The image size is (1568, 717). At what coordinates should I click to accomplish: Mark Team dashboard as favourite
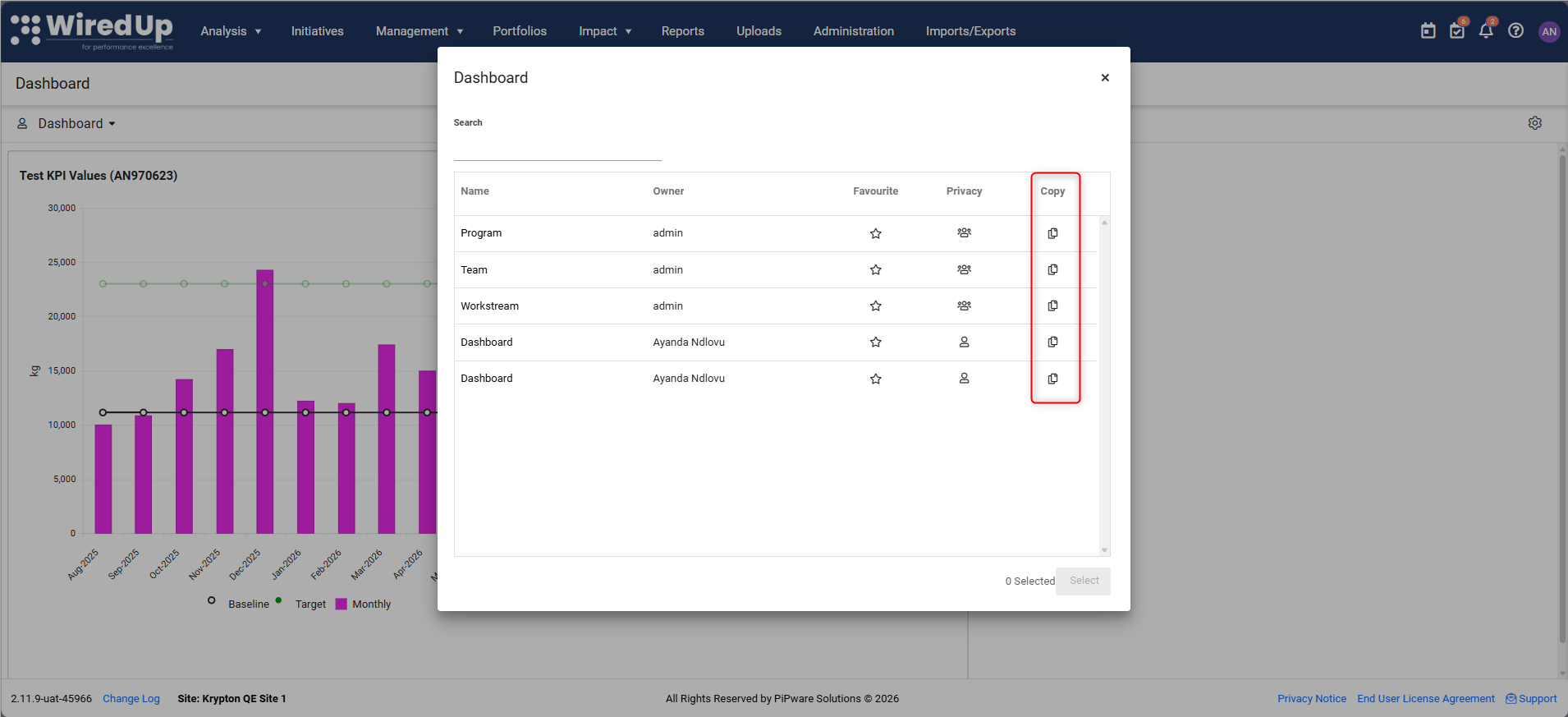pyautogui.click(x=876, y=269)
